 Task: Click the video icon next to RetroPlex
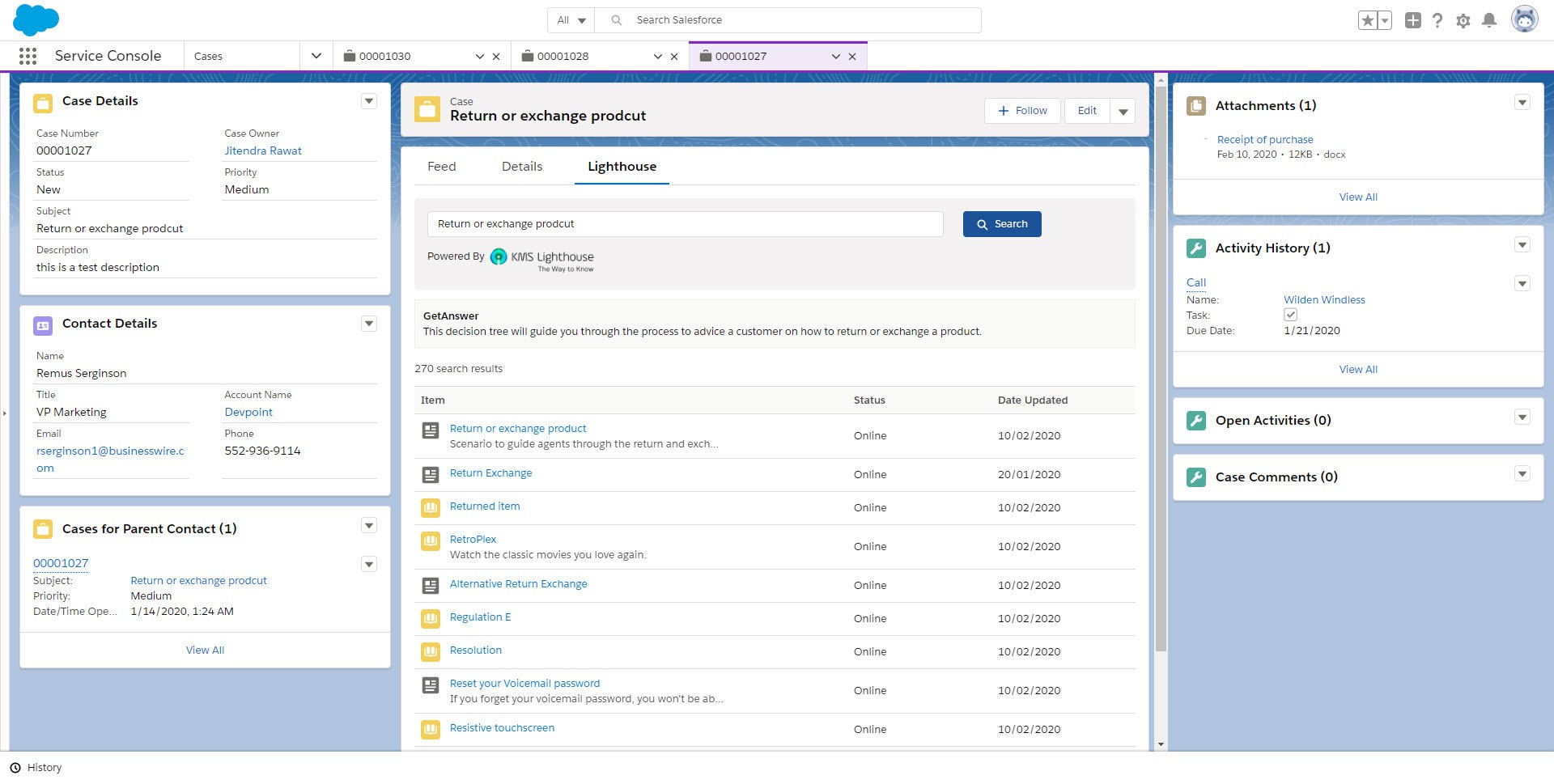(430, 540)
